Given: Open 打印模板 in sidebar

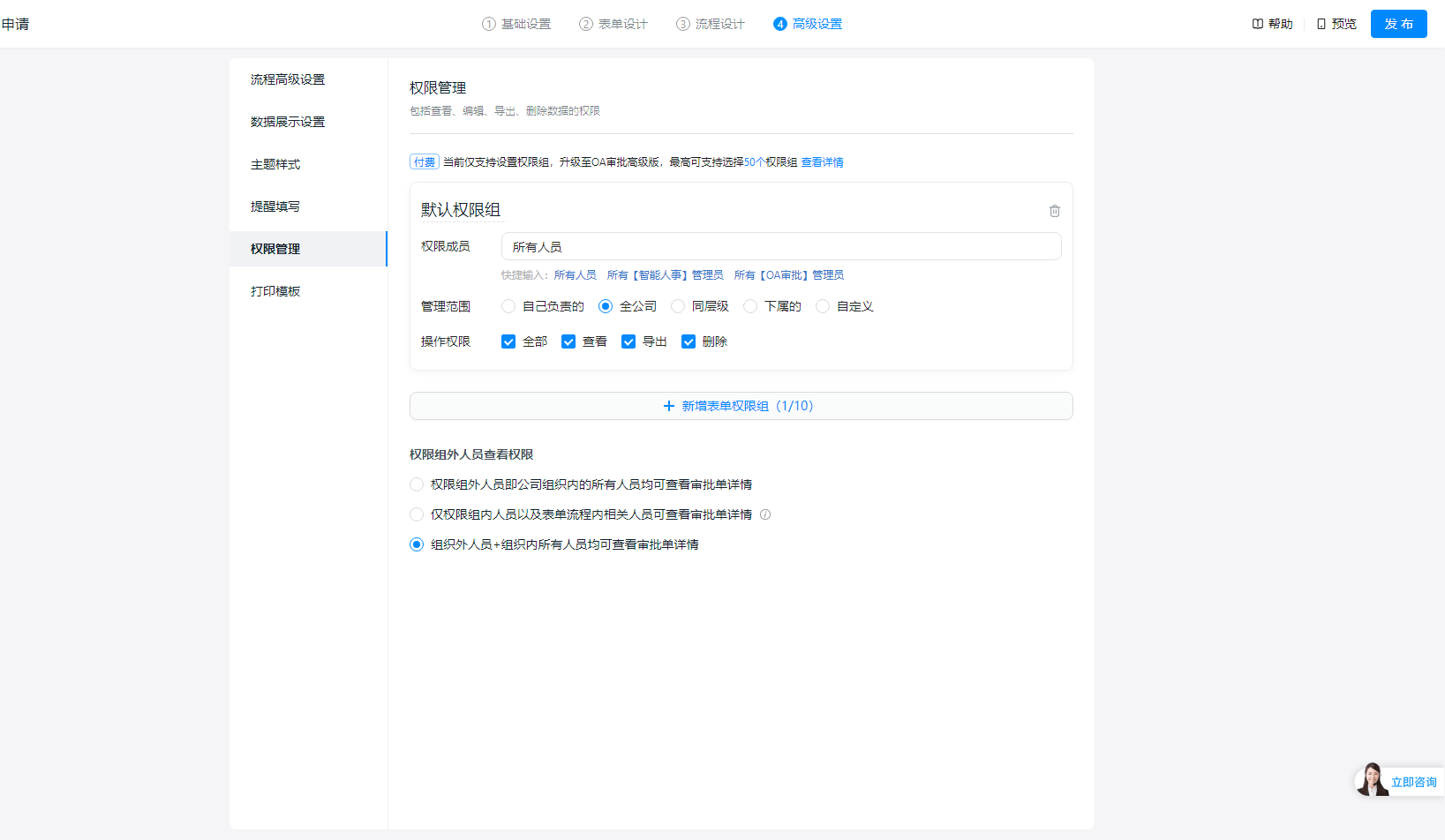Looking at the screenshot, I should click(x=308, y=291).
